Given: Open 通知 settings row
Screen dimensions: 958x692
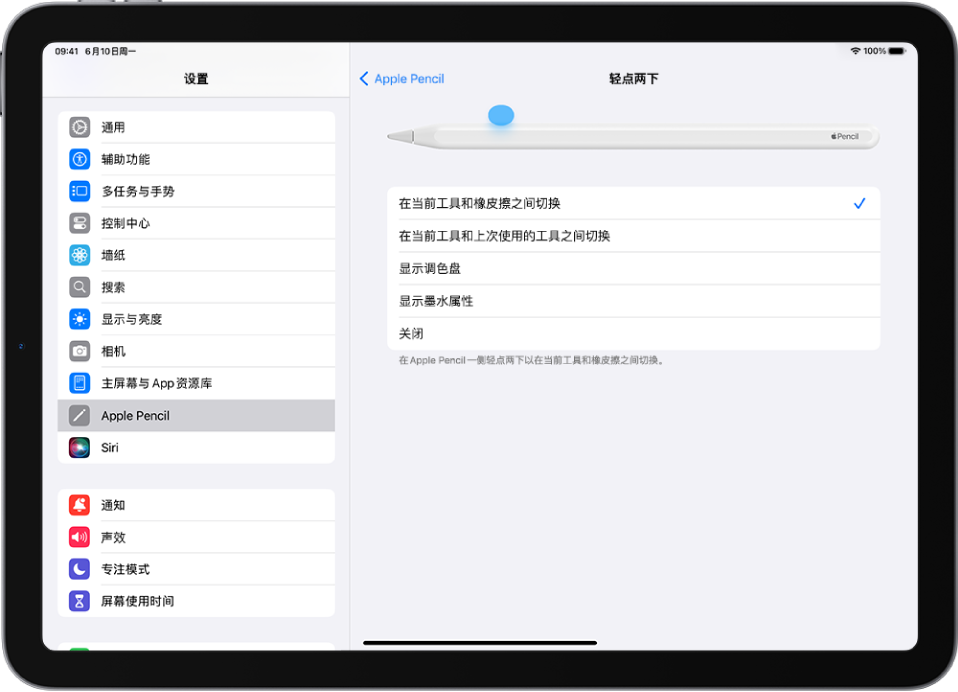Looking at the screenshot, I should tap(196, 505).
